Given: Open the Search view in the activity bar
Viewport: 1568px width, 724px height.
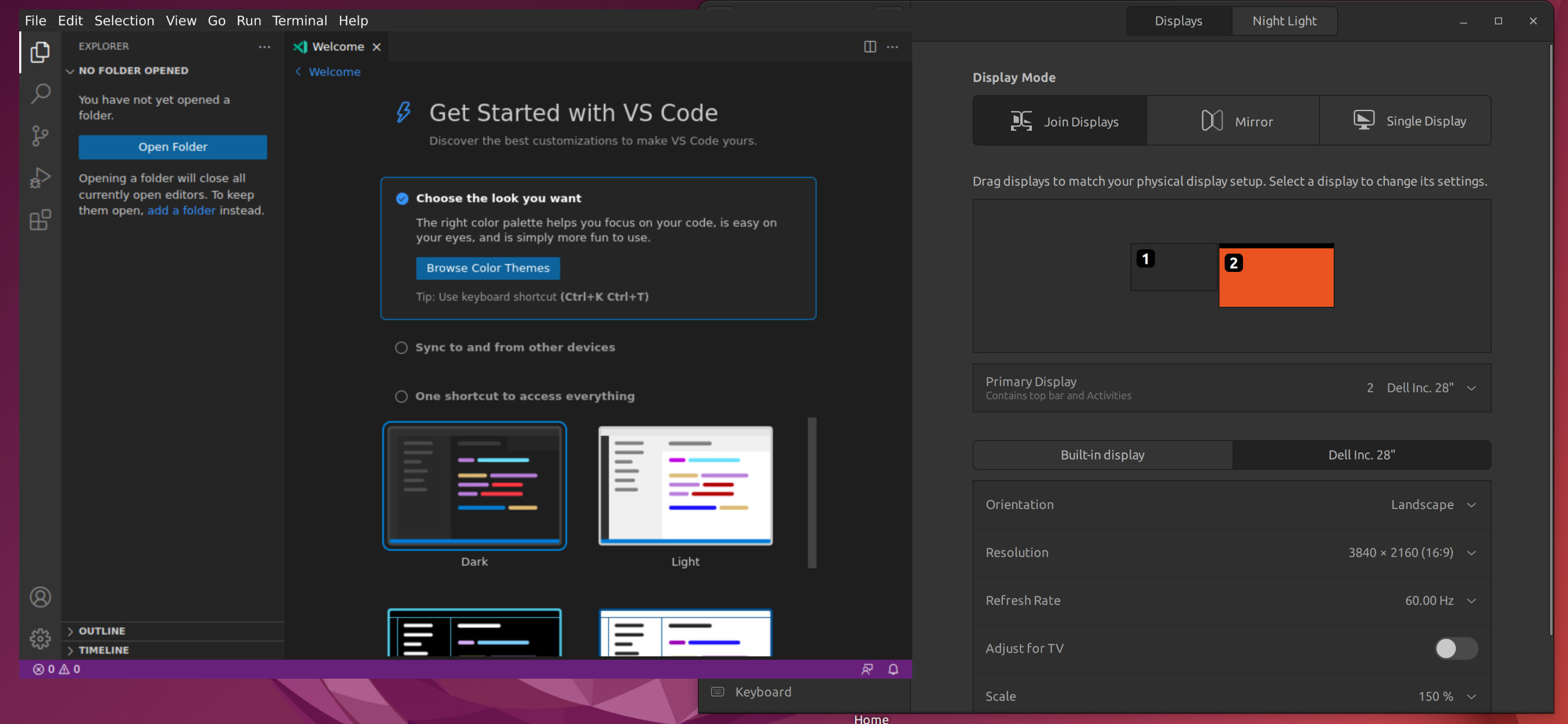Looking at the screenshot, I should (x=40, y=94).
